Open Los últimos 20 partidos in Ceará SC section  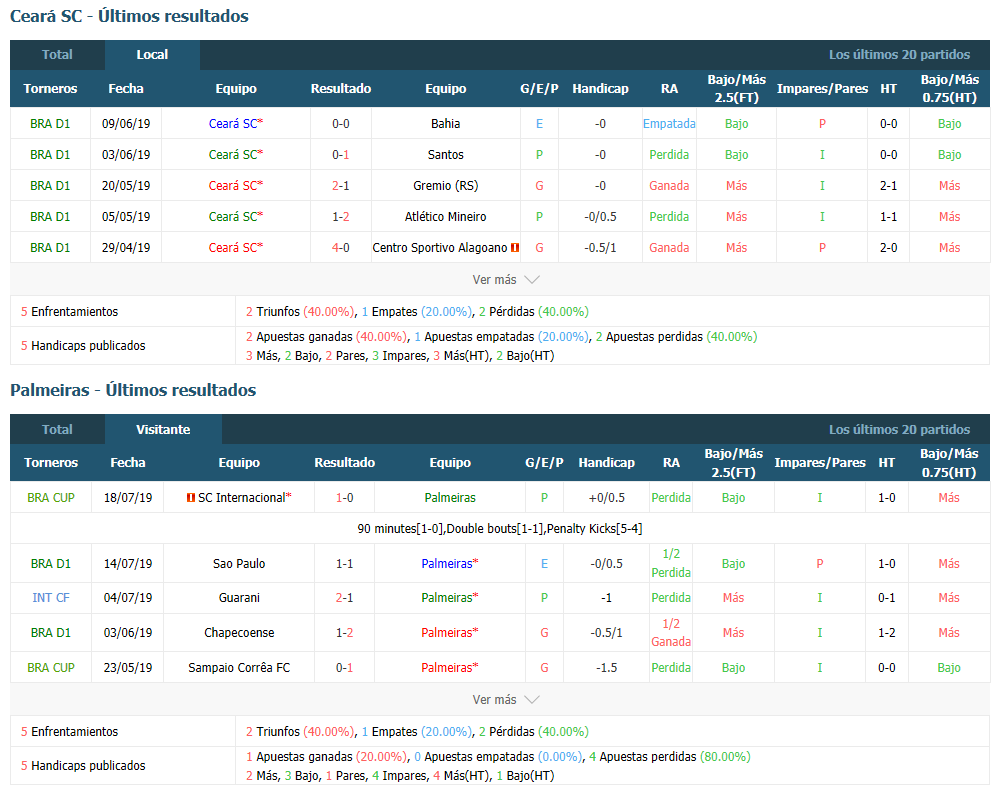899,55
